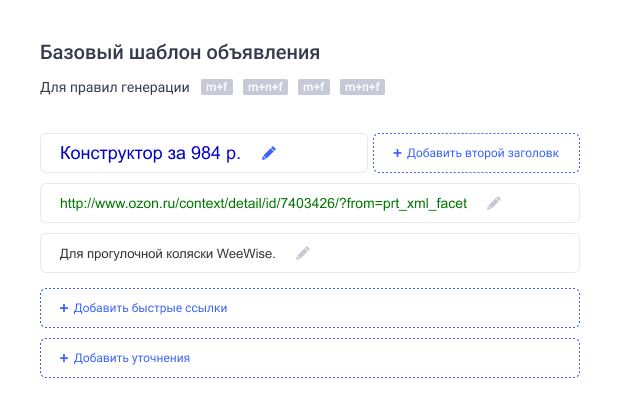This screenshot has height=418, width=620.
Task: Pick the last m+n+f tag
Action: (363, 88)
